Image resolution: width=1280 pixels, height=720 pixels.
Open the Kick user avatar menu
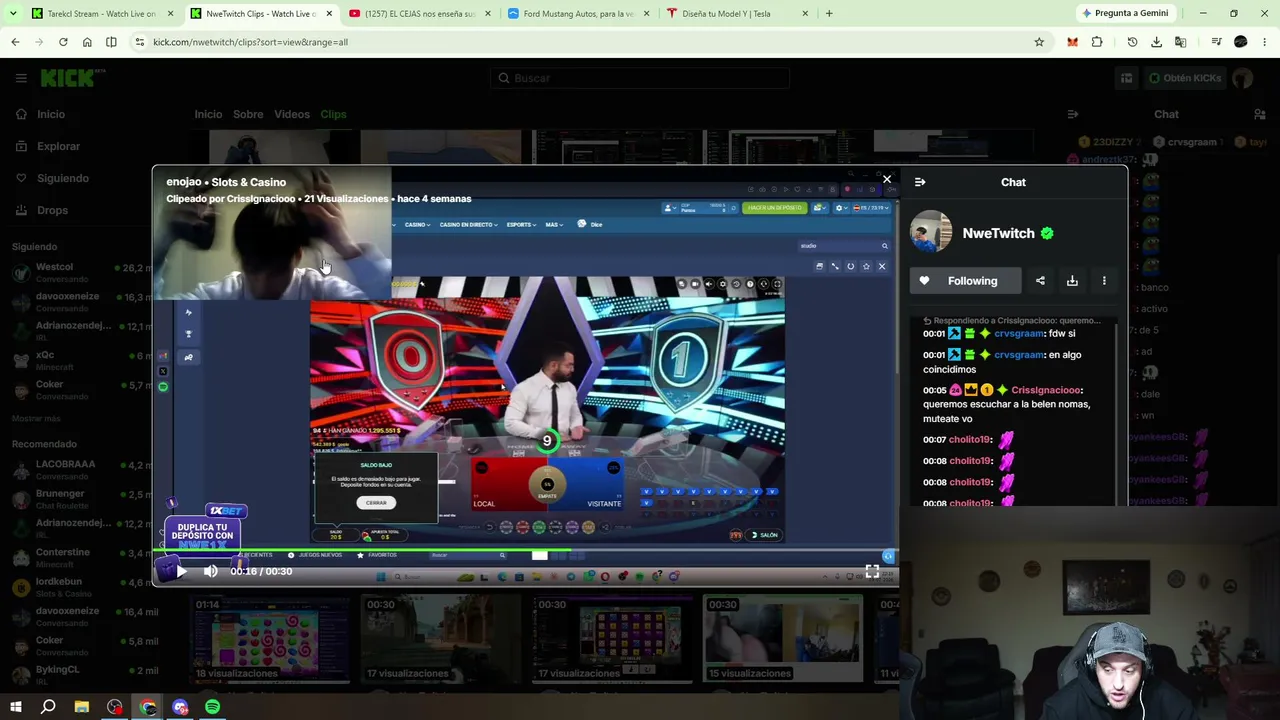(x=1243, y=78)
